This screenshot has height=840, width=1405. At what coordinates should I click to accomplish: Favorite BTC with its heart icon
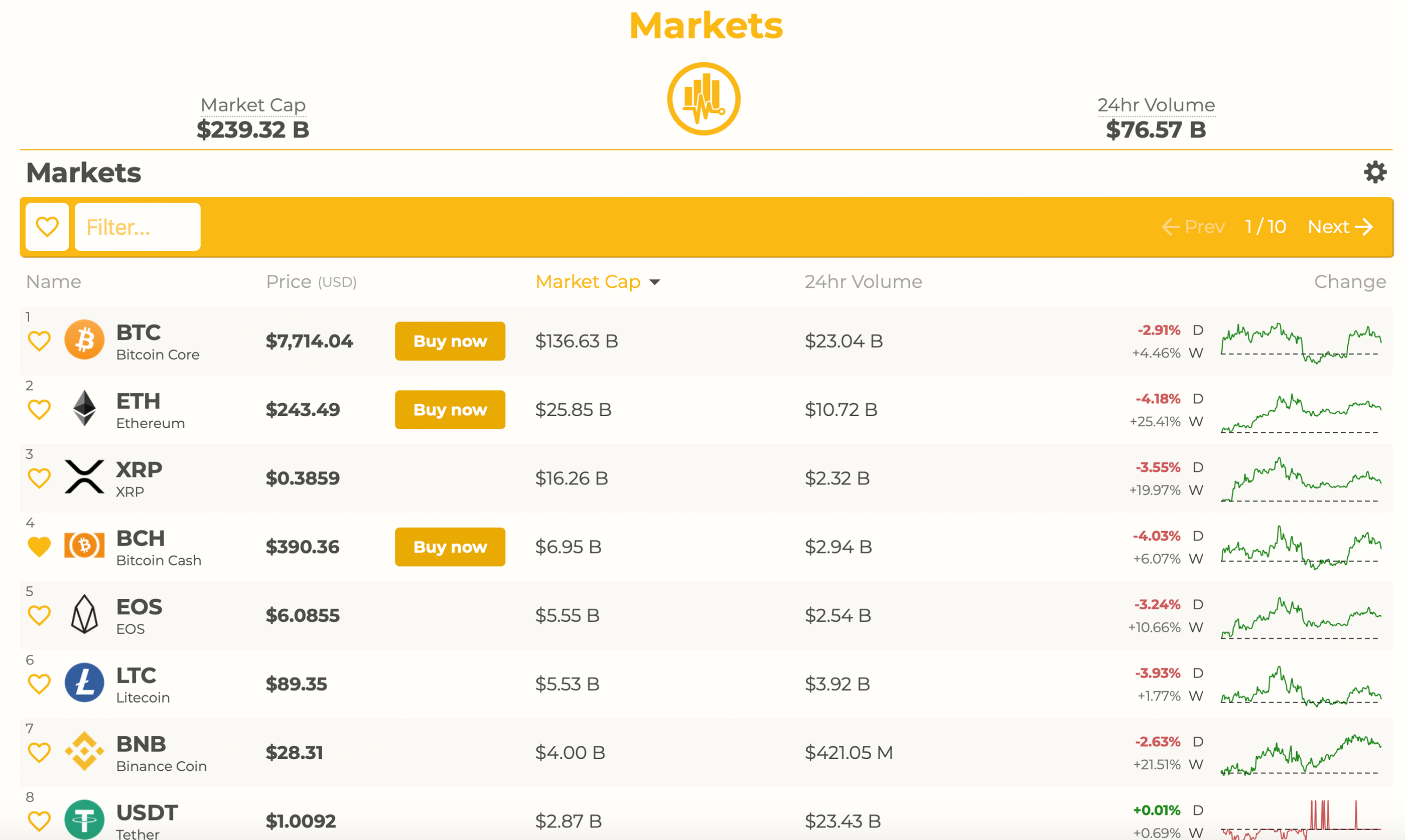[39, 342]
